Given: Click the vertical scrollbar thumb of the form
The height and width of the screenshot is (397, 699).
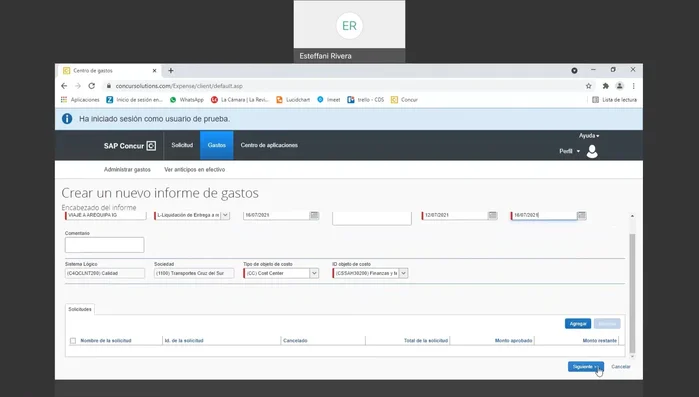Looking at the screenshot, I should coord(632,293).
